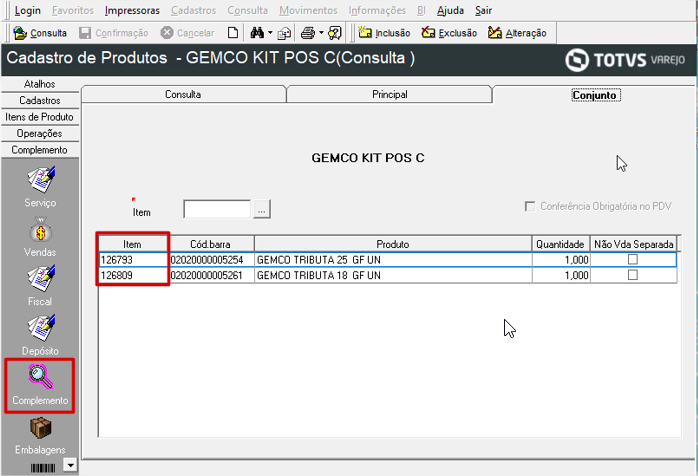The width and height of the screenshot is (698, 476).
Task: Click the barcode icon at sidebar bottom
Action: coord(43,468)
